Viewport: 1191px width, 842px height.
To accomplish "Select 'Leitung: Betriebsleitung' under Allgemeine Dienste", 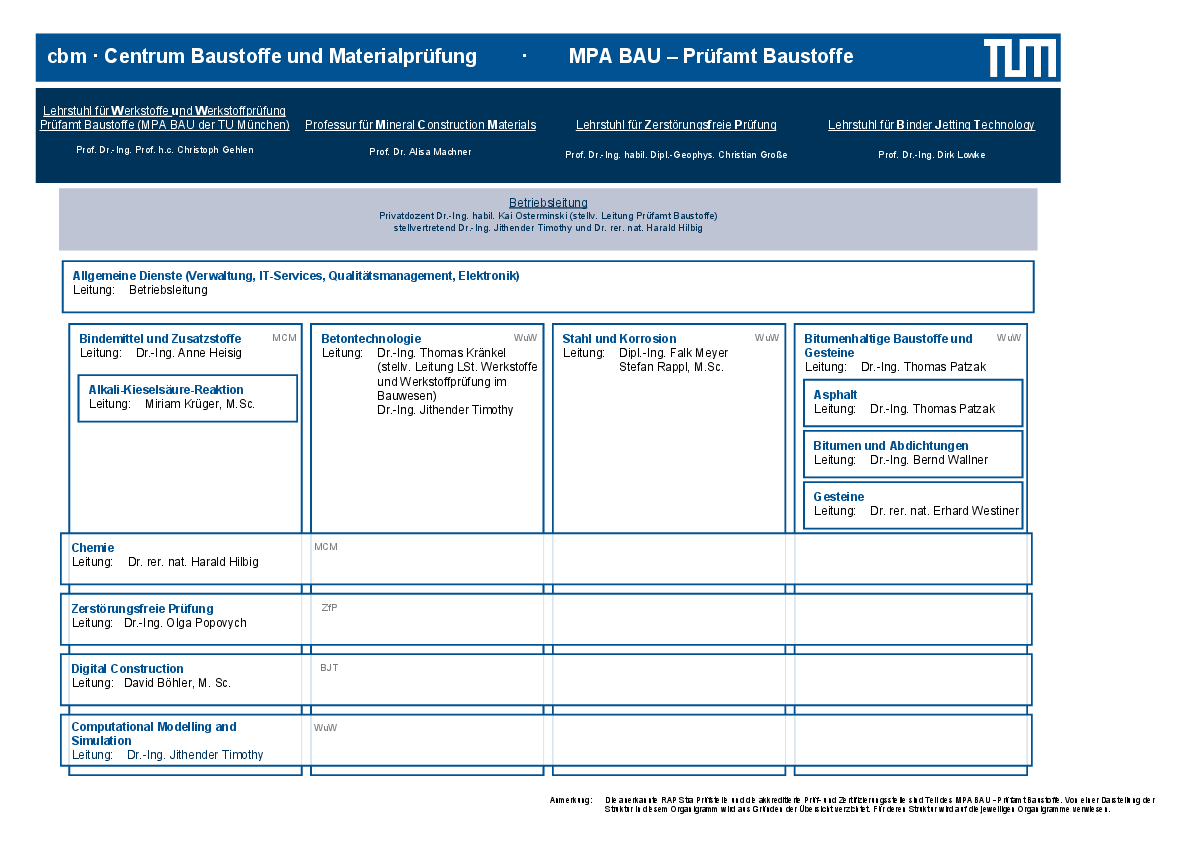I will tap(140, 290).
